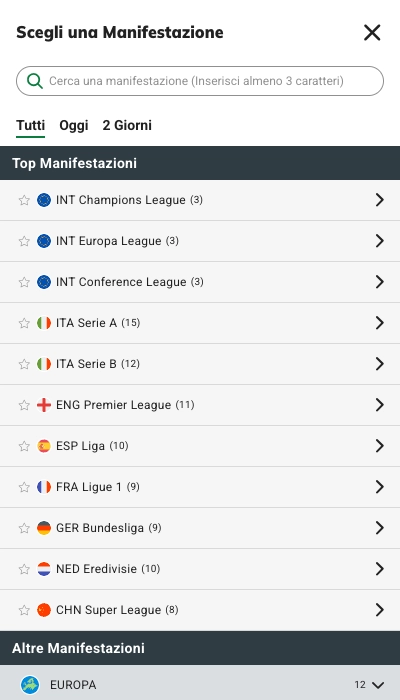Close the Scegli una Manifestazione dialog
Image resolution: width=400 pixels, height=700 pixels.
pyautogui.click(x=372, y=33)
